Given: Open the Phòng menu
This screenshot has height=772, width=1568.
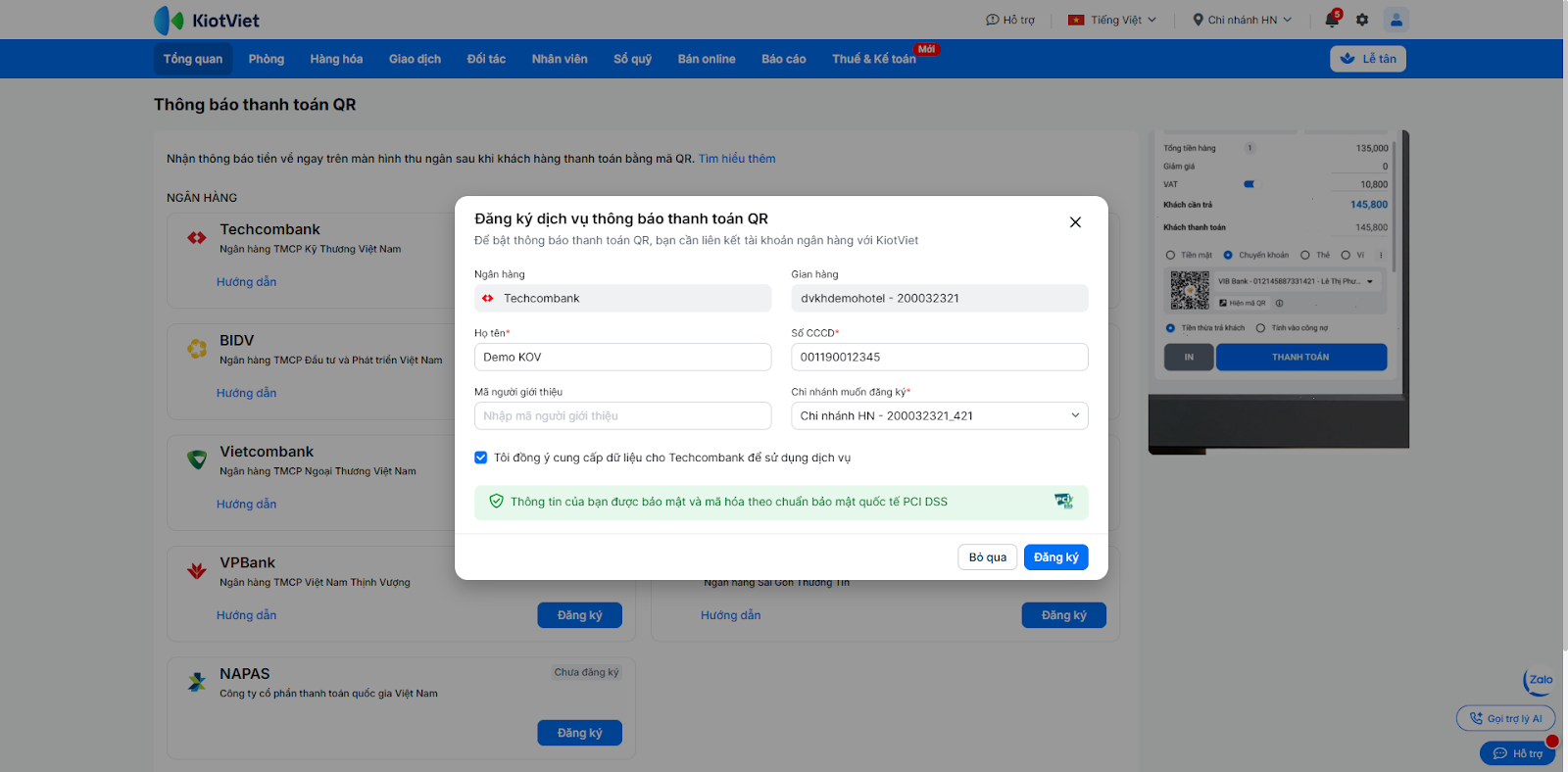Looking at the screenshot, I should pos(267,59).
